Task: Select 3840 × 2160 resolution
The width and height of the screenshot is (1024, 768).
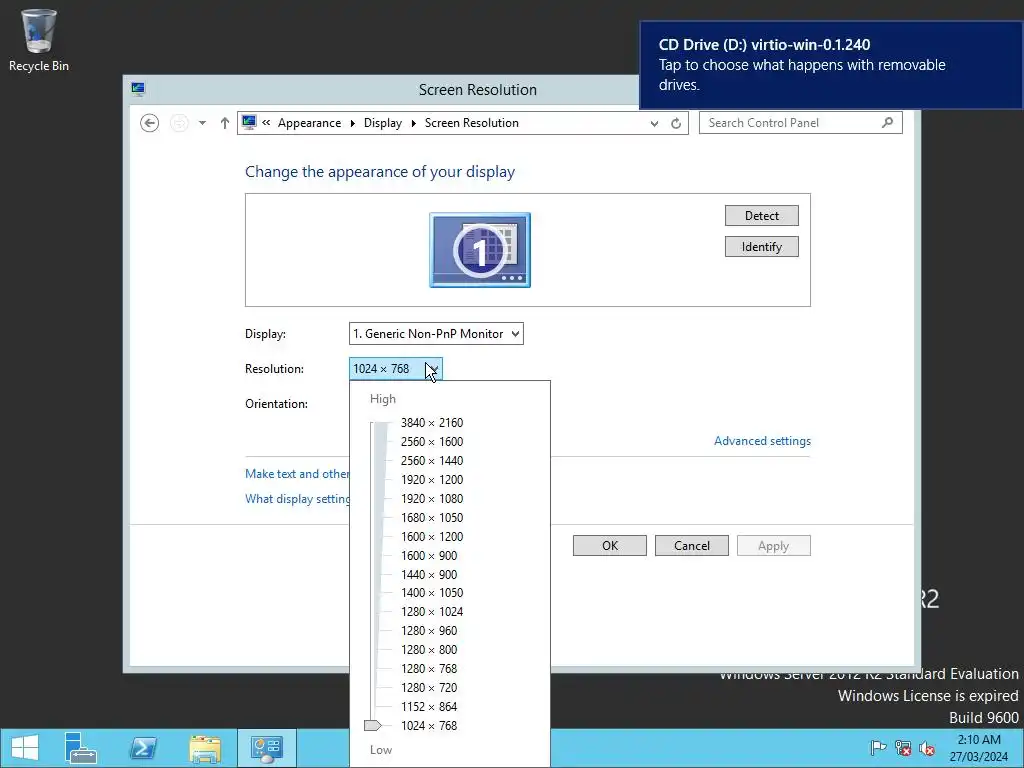Action: point(432,423)
